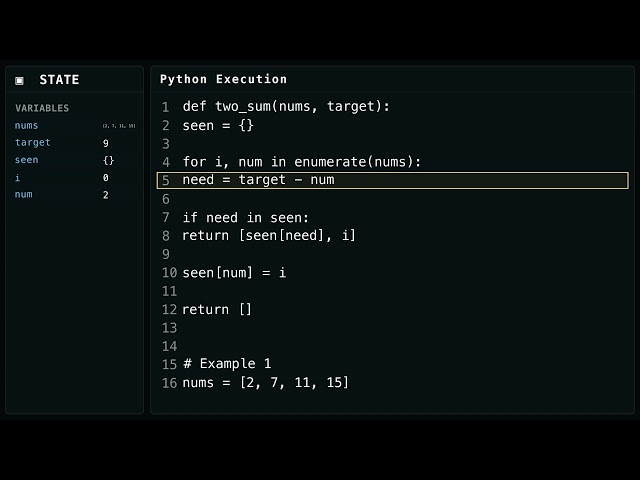The width and height of the screenshot is (640, 480).
Task: Select the num variable name
Action: [24, 195]
